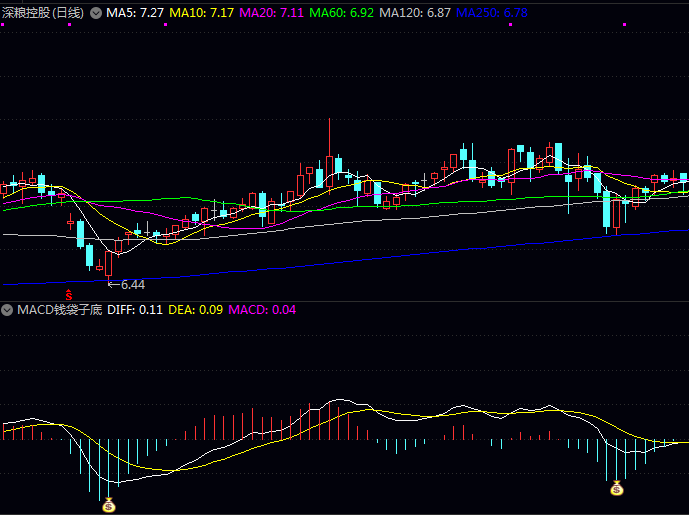
Task: Click the magenta MA20: 7.11 label
Action: (x=272, y=13)
